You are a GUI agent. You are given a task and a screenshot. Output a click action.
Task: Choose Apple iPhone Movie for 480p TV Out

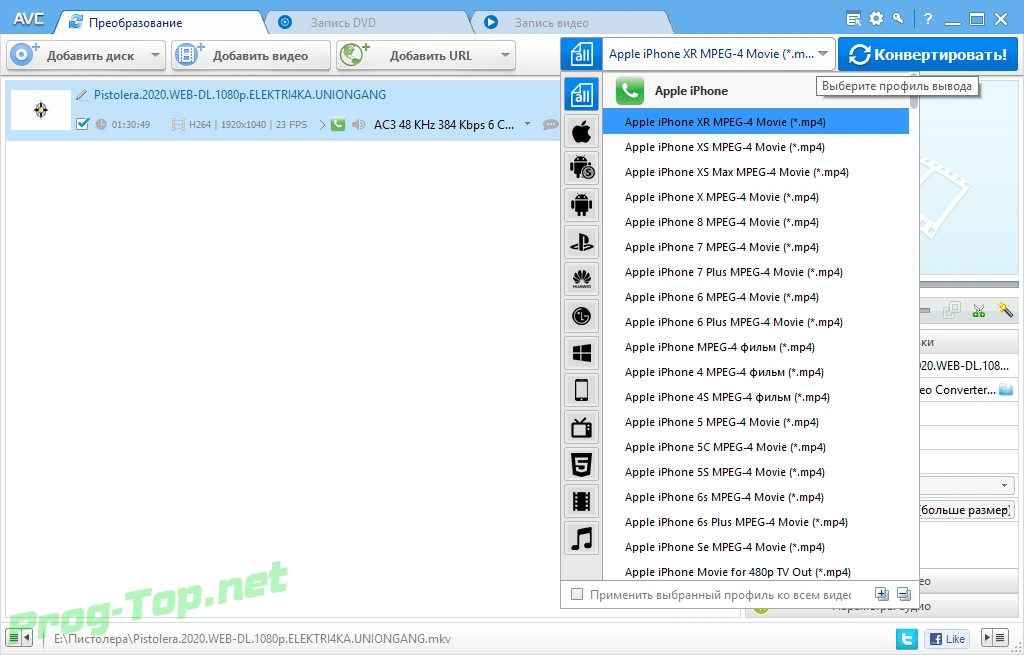[x=755, y=572]
